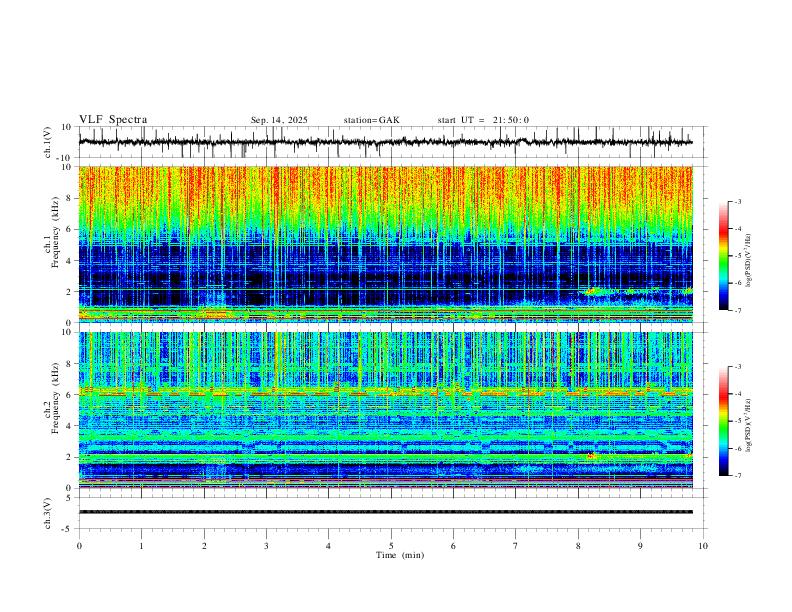Image resolution: width=792 pixels, height=612 pixels.
Task: Click the ch.3 flat black trace
Action: coord(385,512)
